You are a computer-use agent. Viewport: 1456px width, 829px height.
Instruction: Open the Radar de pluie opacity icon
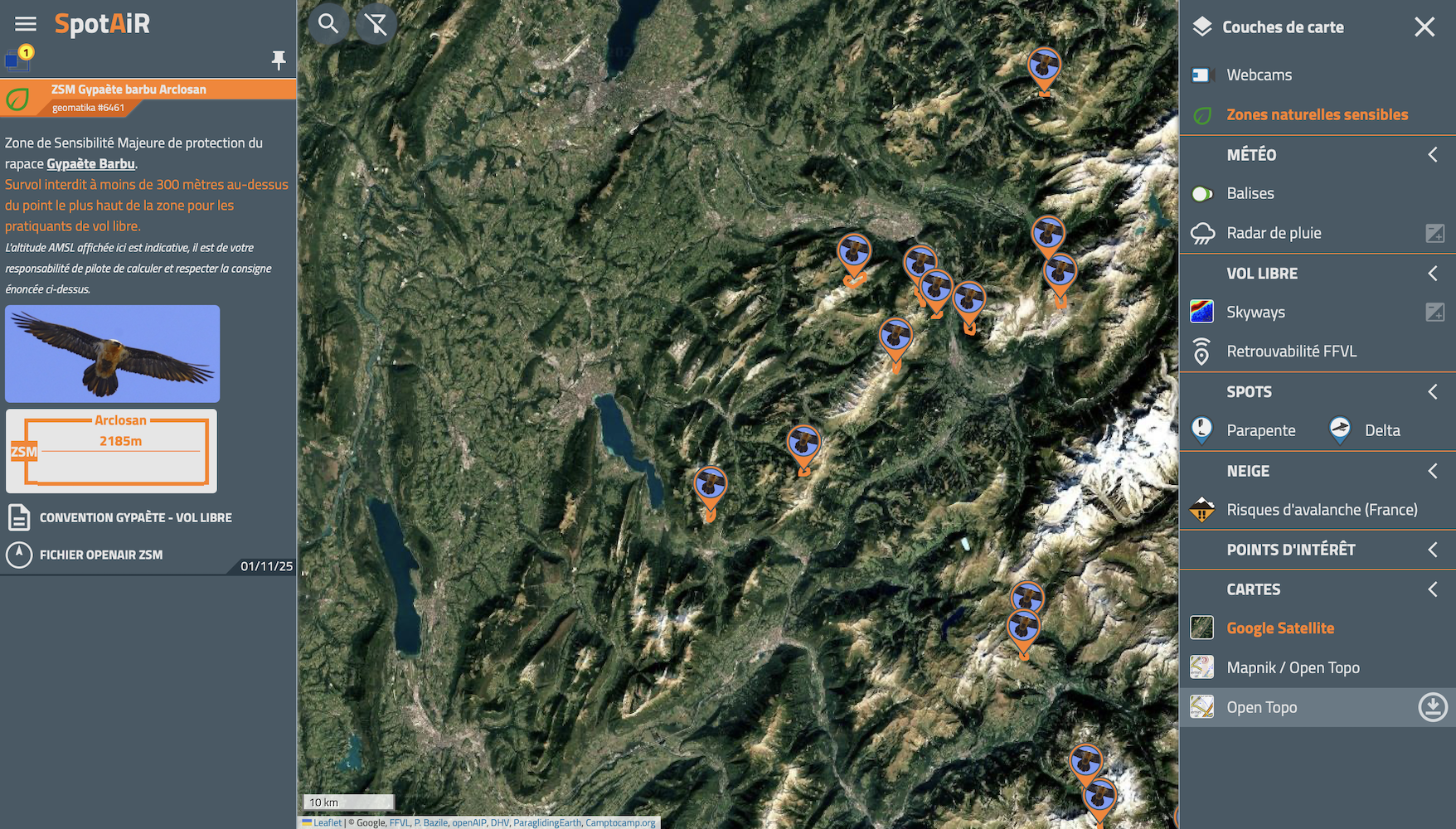1434,233
